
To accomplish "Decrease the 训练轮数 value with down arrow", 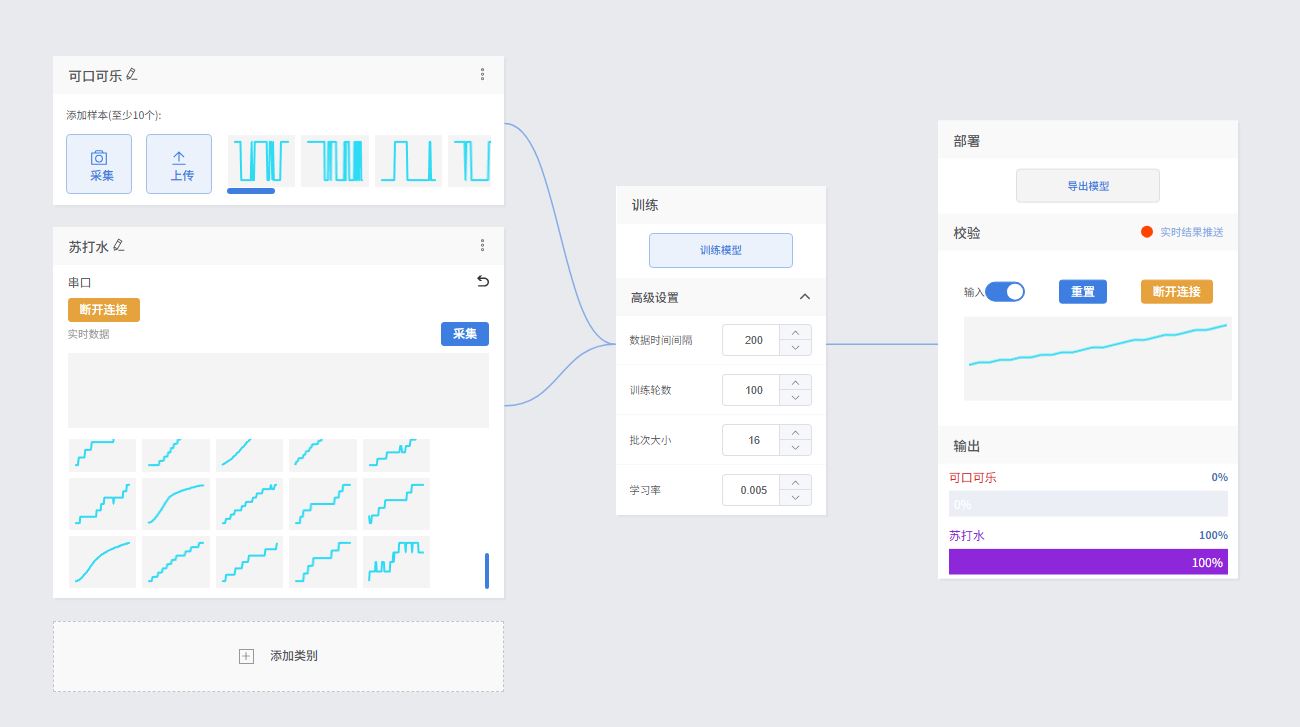I will [795, 398].
